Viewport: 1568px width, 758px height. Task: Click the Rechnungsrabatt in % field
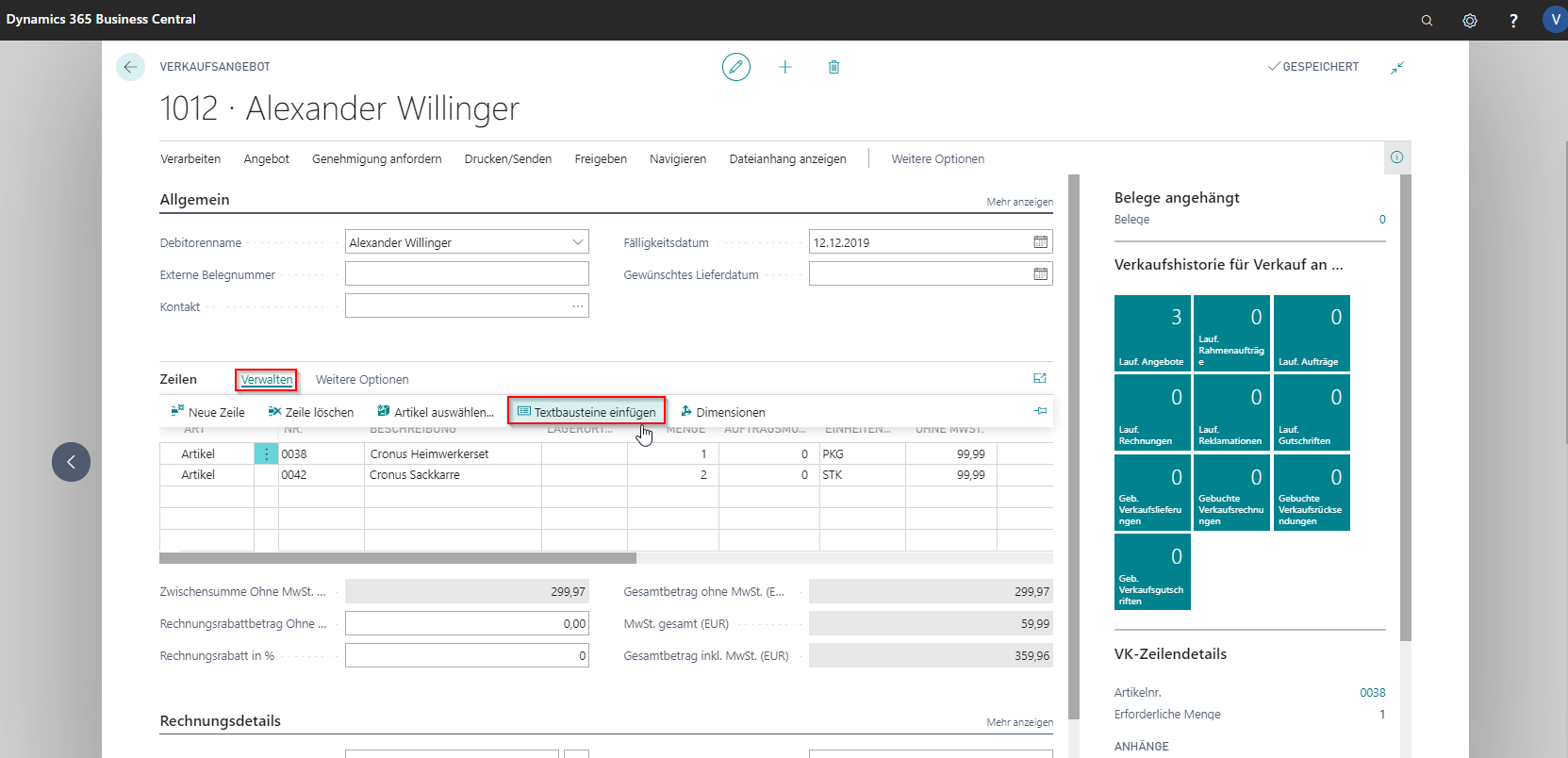(467, 655)
